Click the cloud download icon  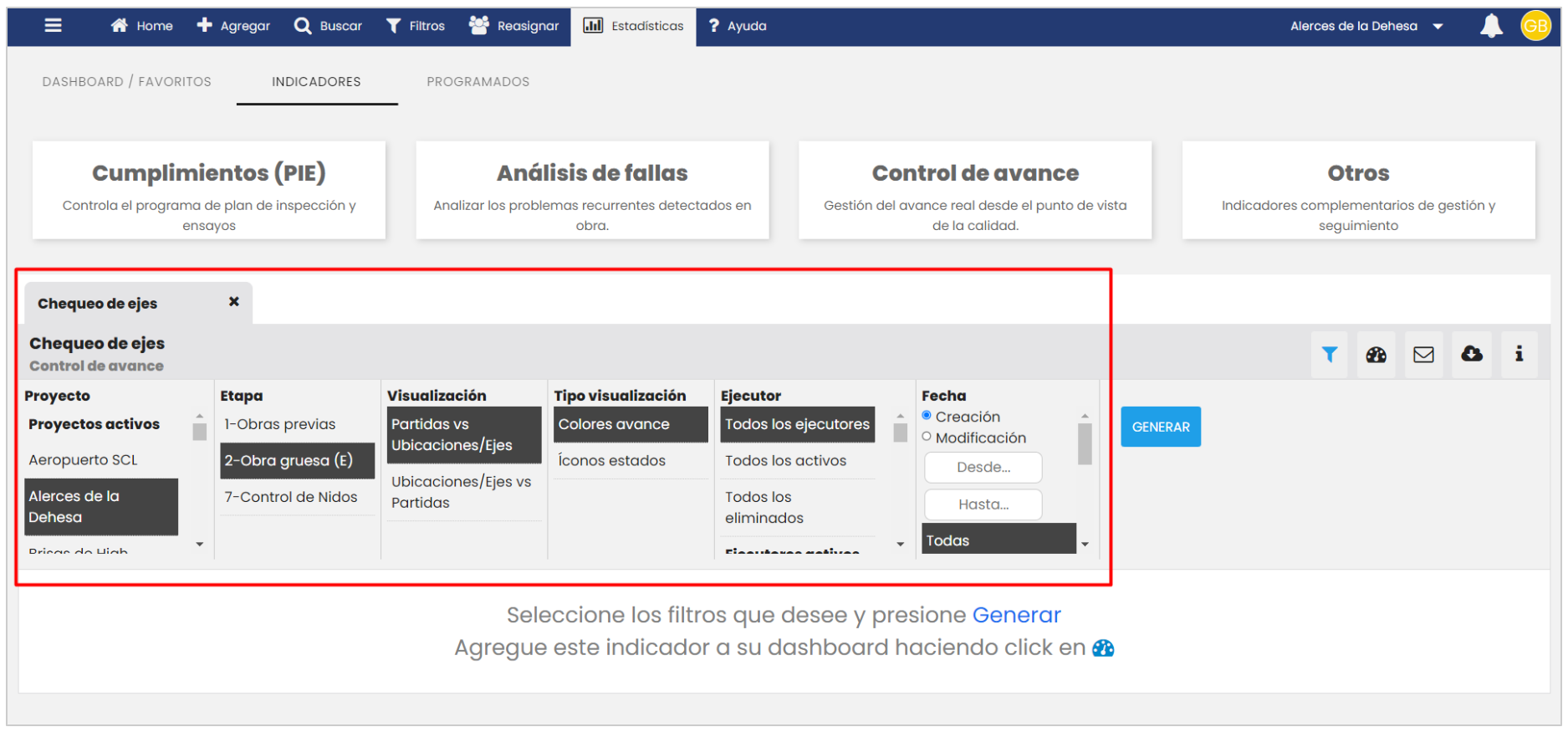(1472, 355)
